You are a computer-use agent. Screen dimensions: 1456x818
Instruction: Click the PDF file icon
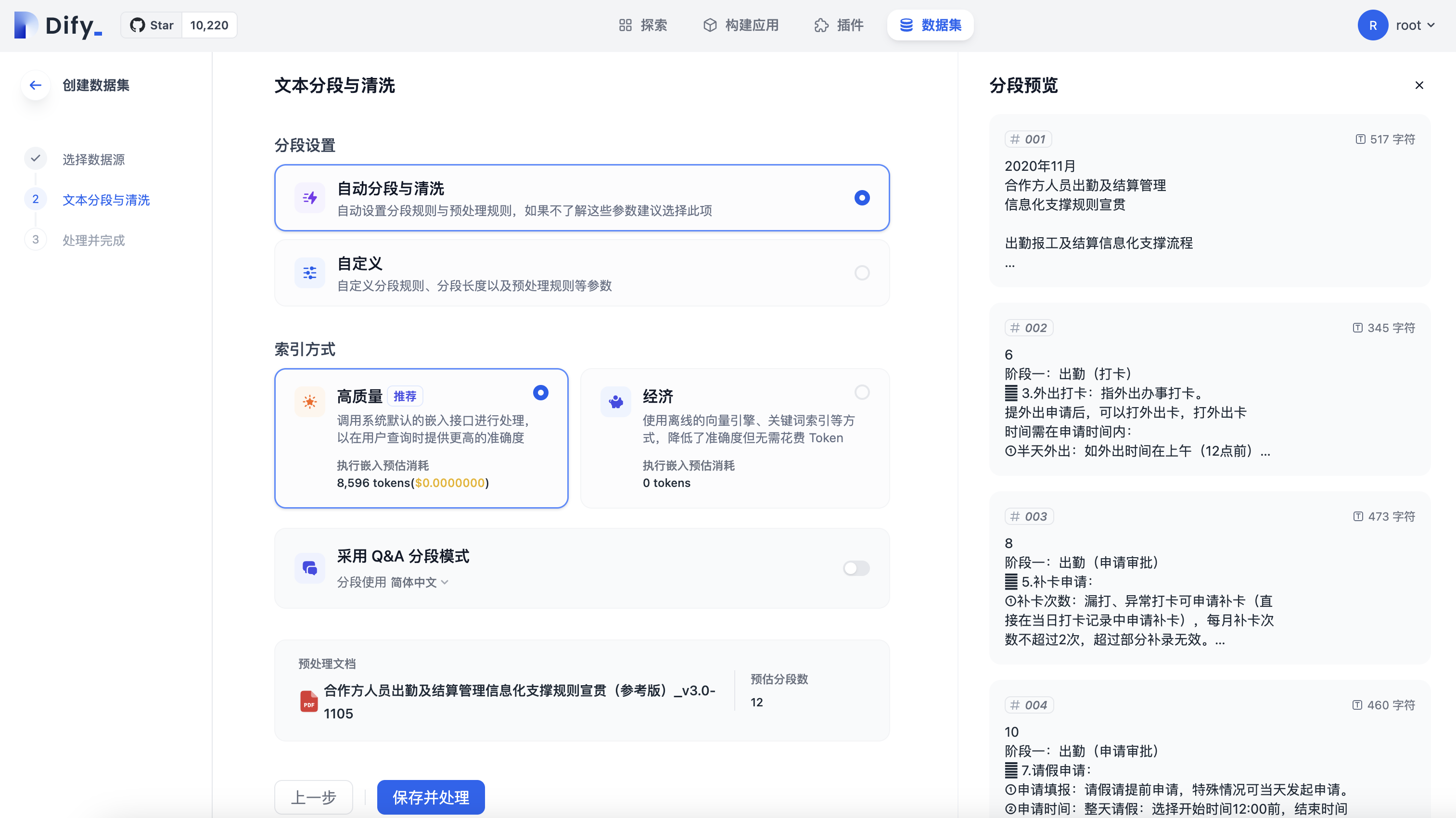coord(308,702)
